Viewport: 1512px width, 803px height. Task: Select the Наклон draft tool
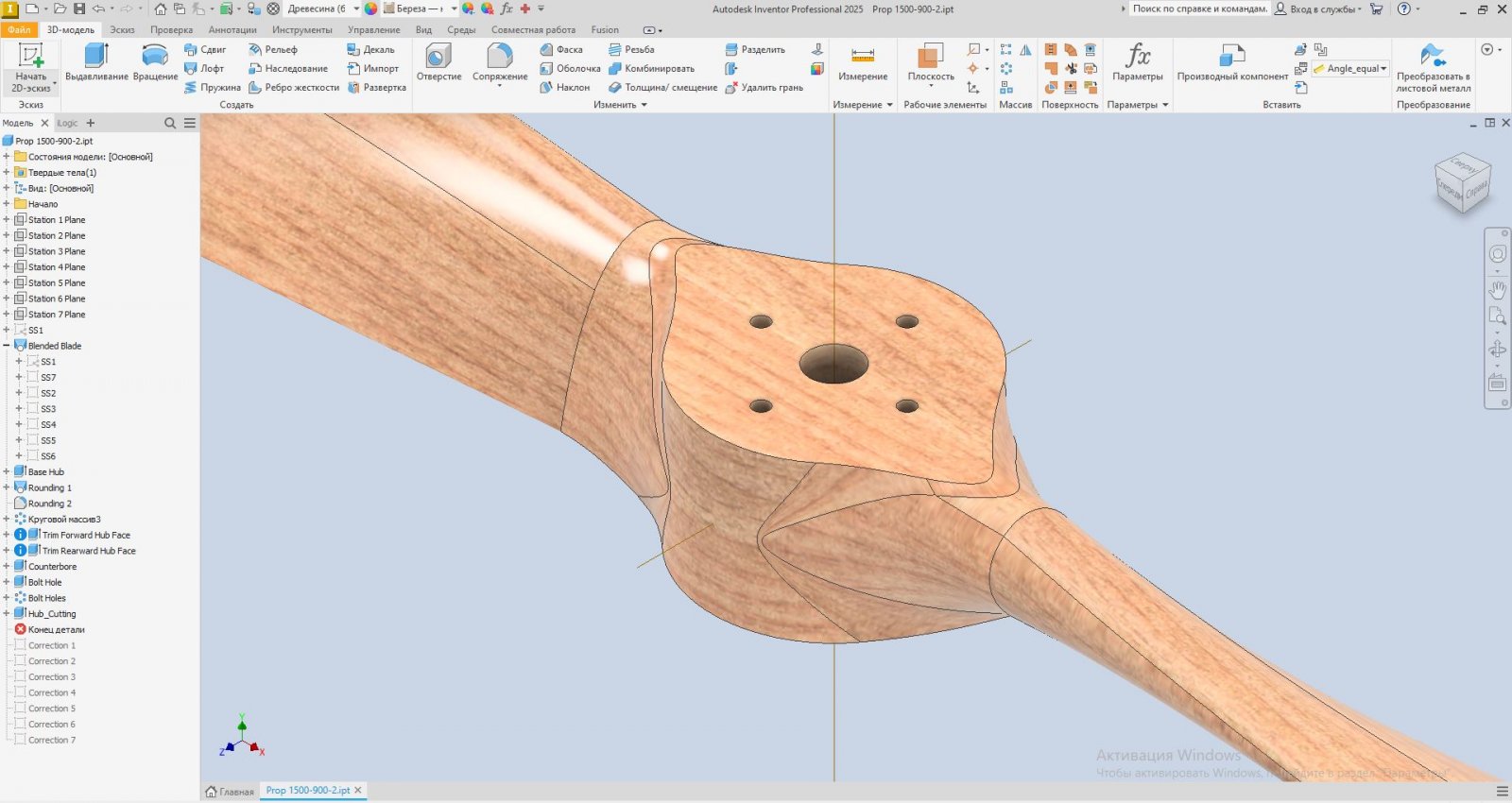tap(565, 87)
